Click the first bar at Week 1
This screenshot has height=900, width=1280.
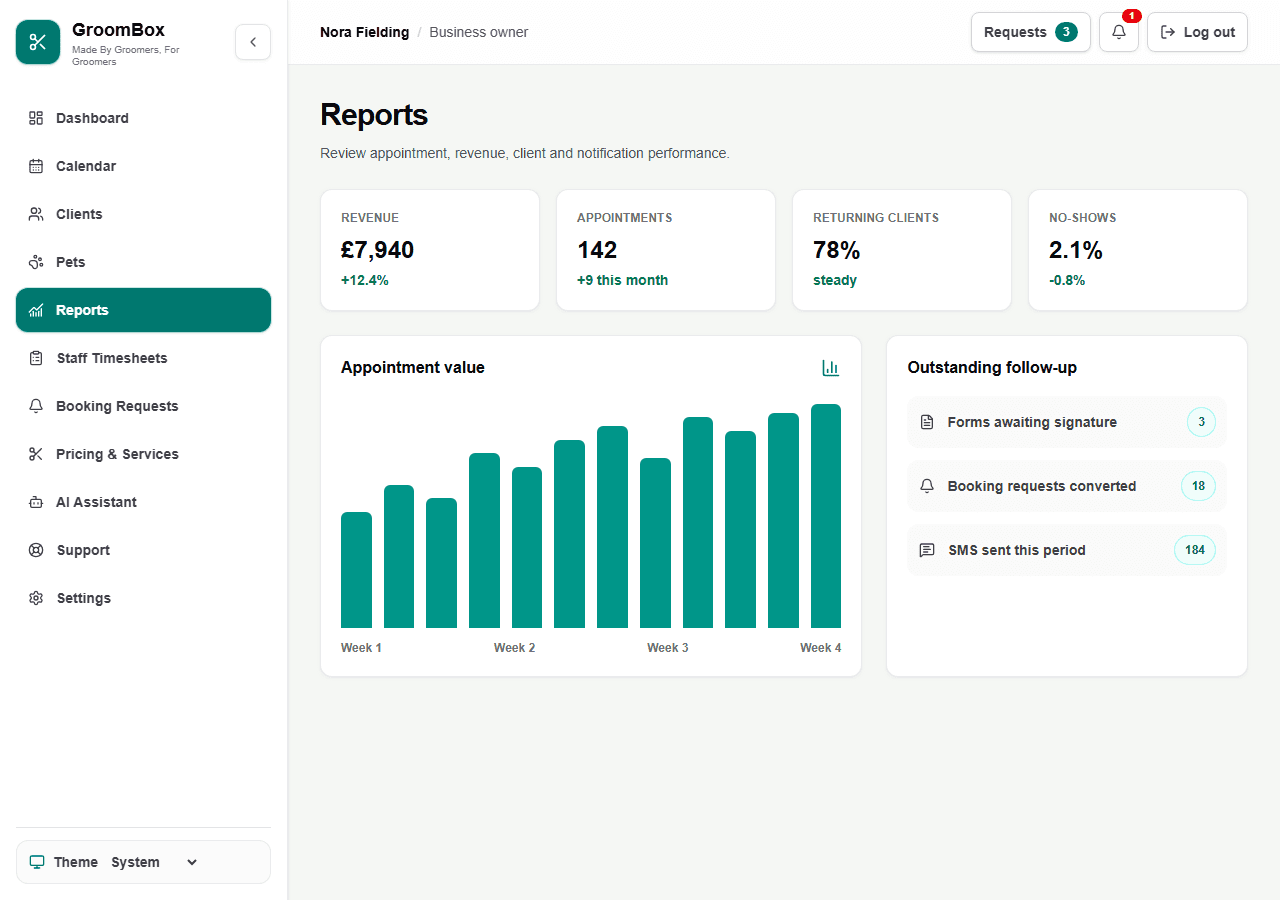(356, 570)
